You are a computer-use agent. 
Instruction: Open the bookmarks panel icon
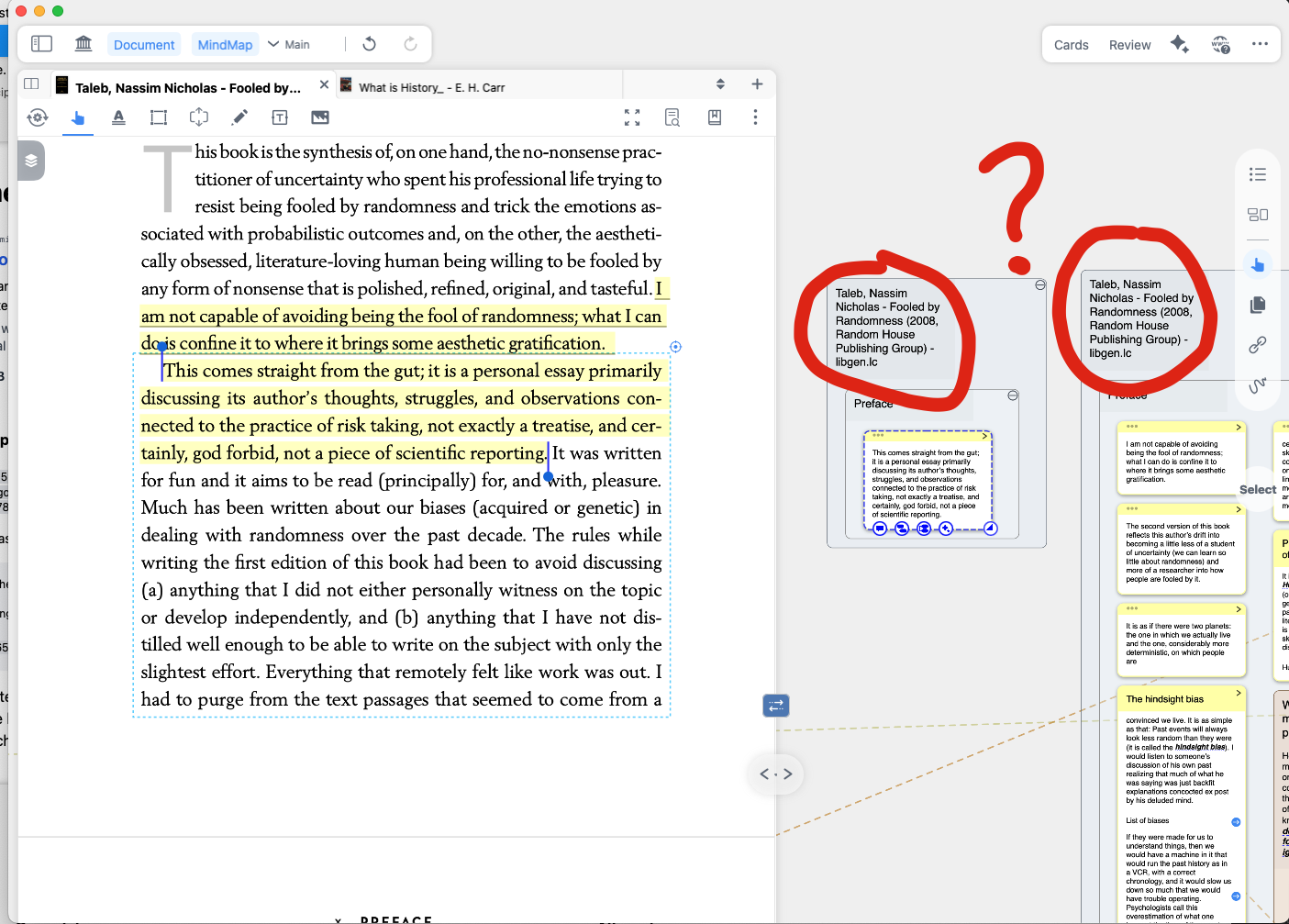[x=715, y=117]
